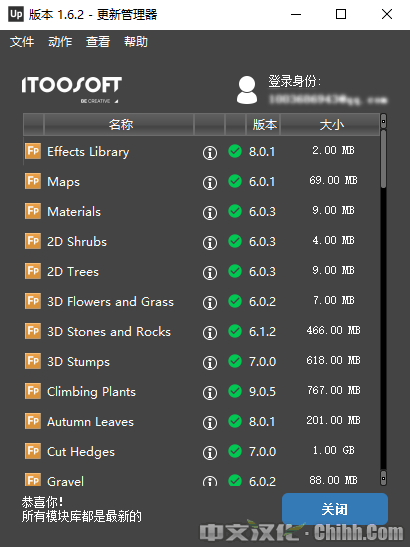Show info for Cut Hedges
This screenshot has height=547, width=410.
tap(210, 452)
